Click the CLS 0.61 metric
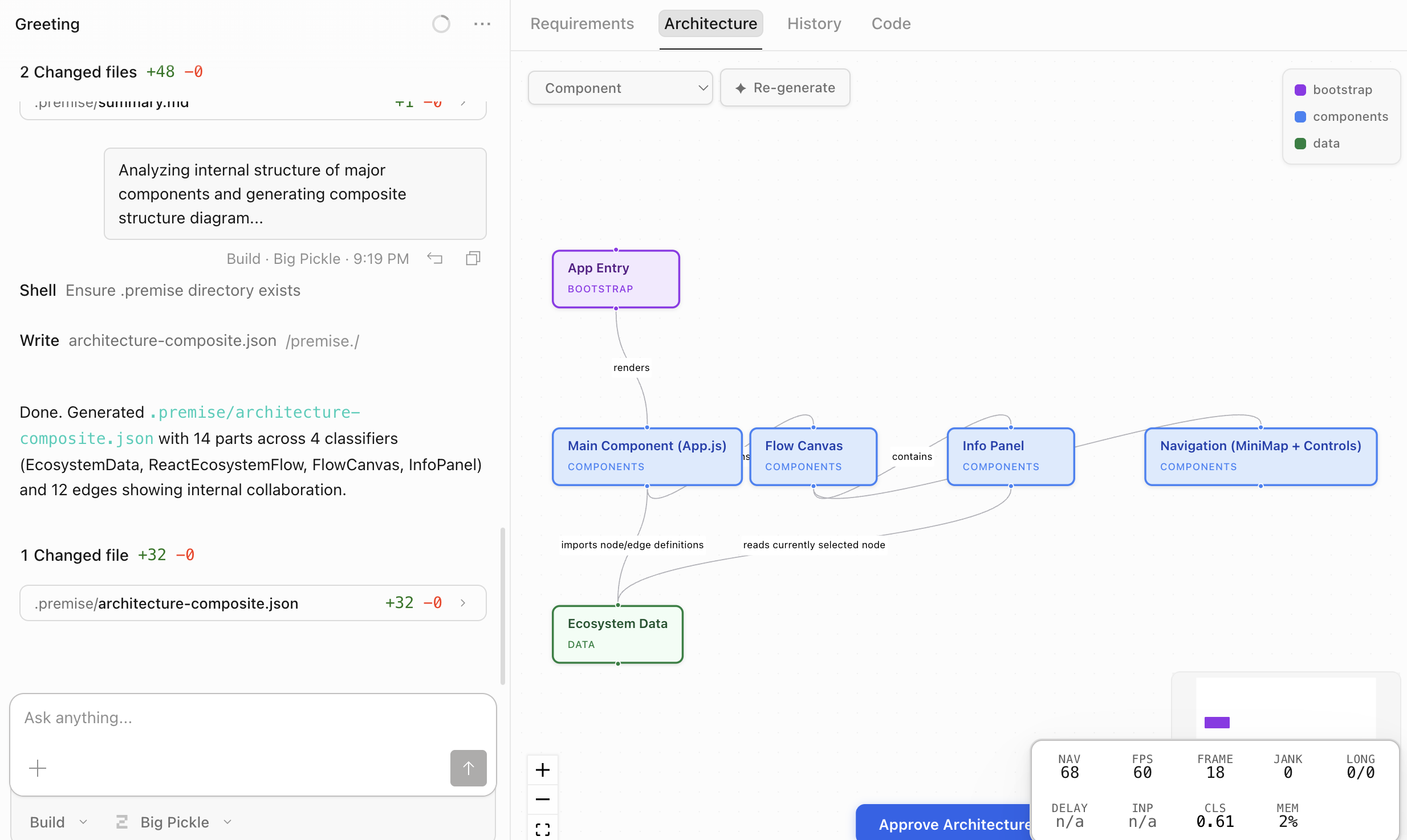Image resolution: width=1407 pixels, height=840 pixels. [x=1215, y=816]
